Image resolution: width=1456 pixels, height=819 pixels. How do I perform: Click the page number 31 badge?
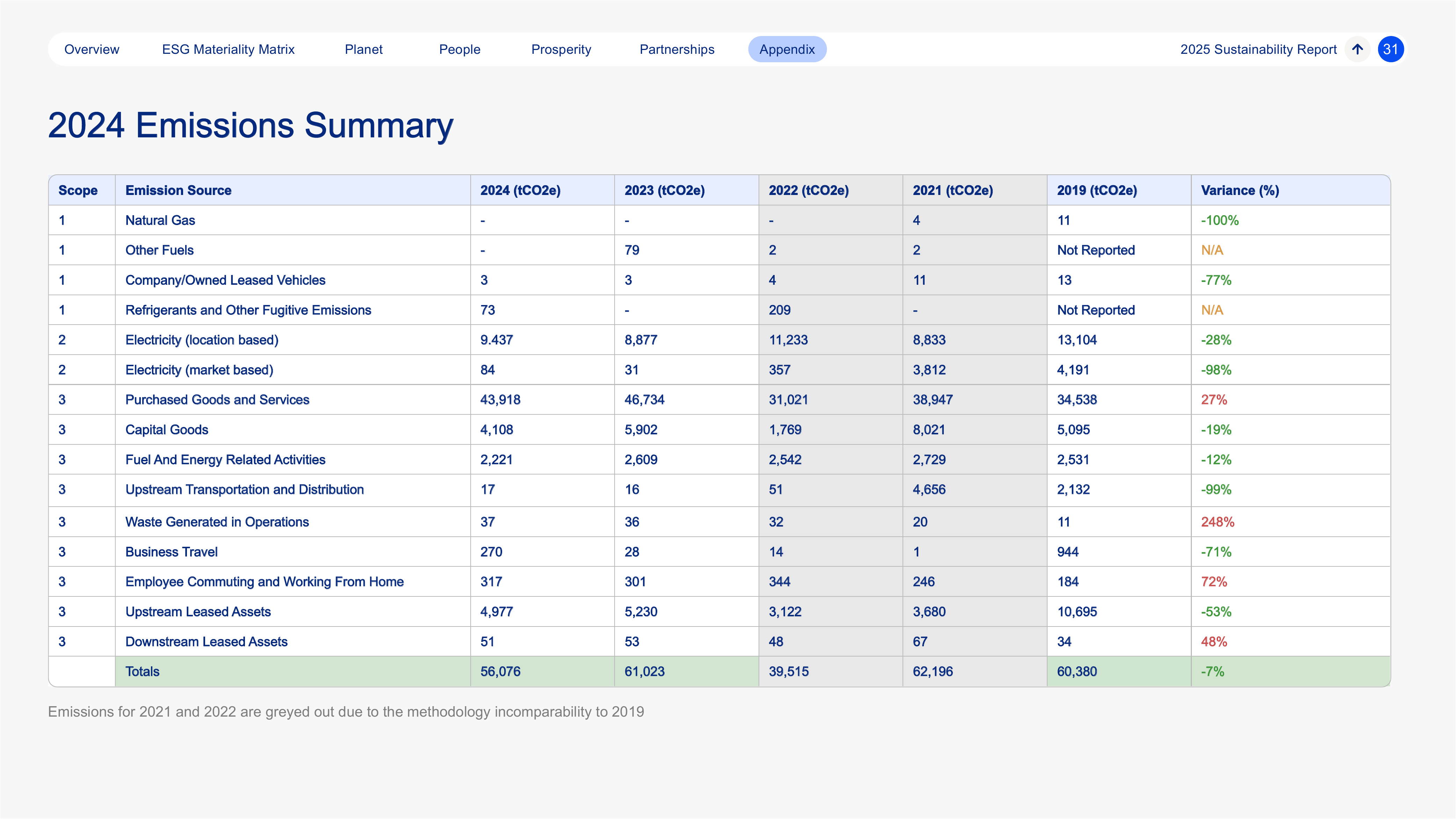click(x=1390, y=49)
